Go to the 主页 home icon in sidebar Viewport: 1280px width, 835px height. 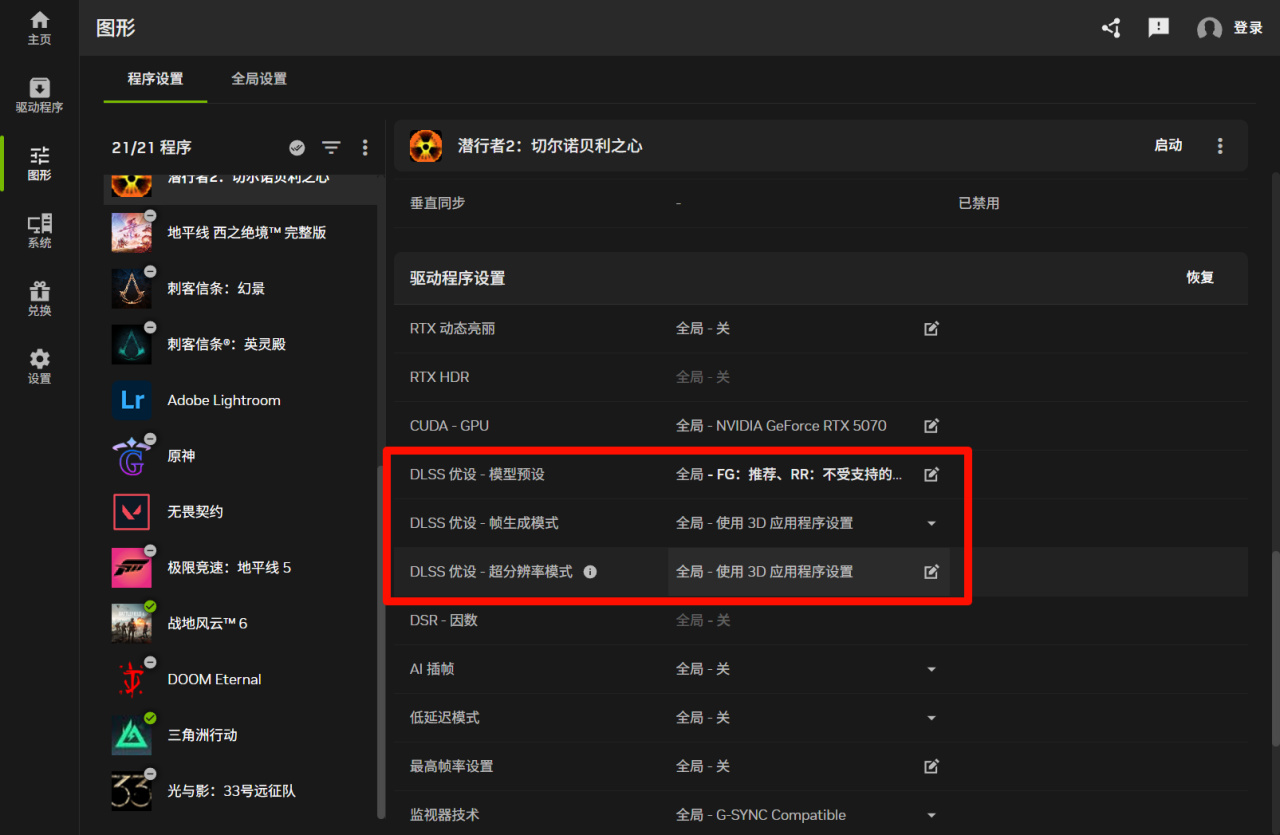coord(39,28)
